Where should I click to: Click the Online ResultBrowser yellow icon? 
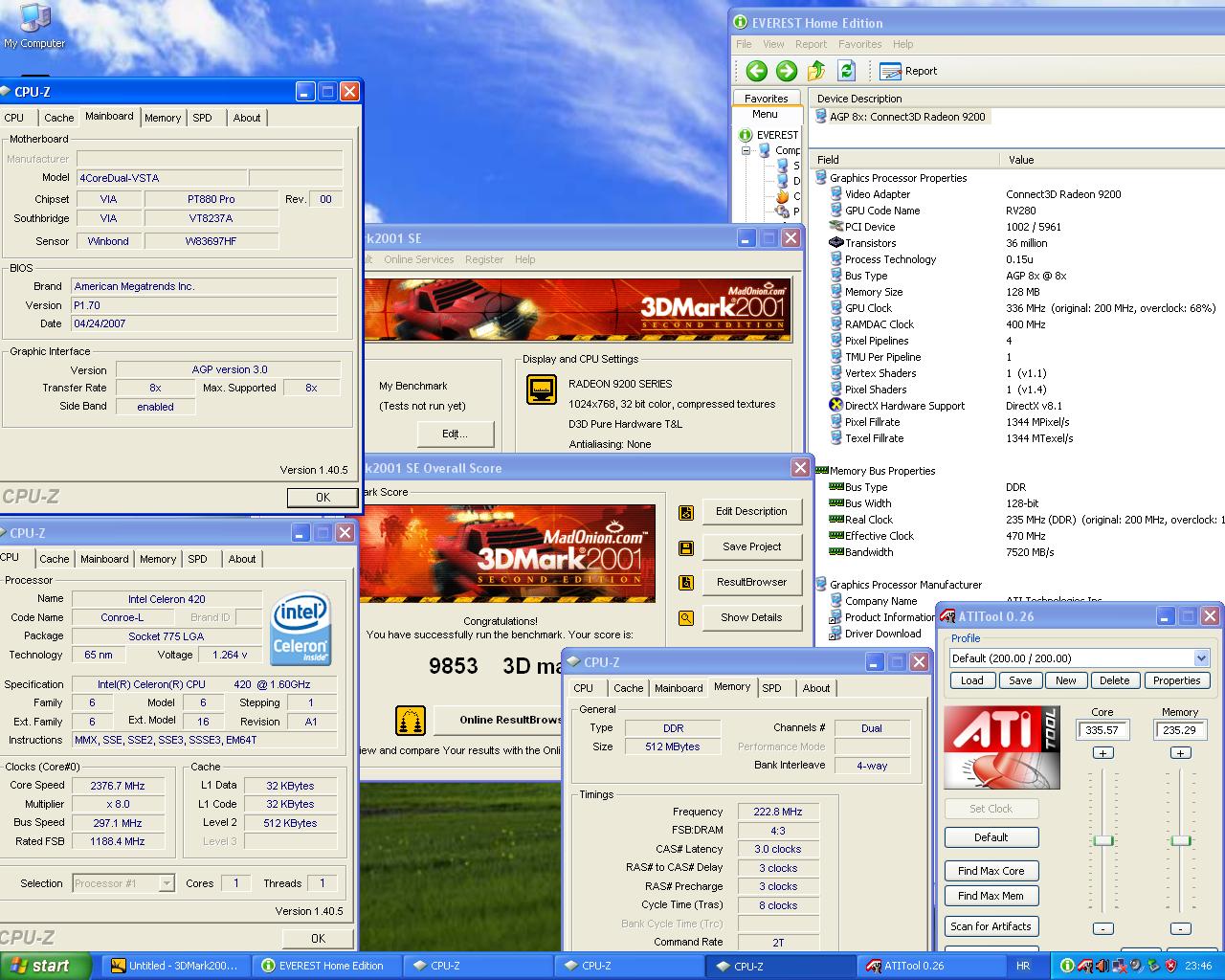pos(411,720)
